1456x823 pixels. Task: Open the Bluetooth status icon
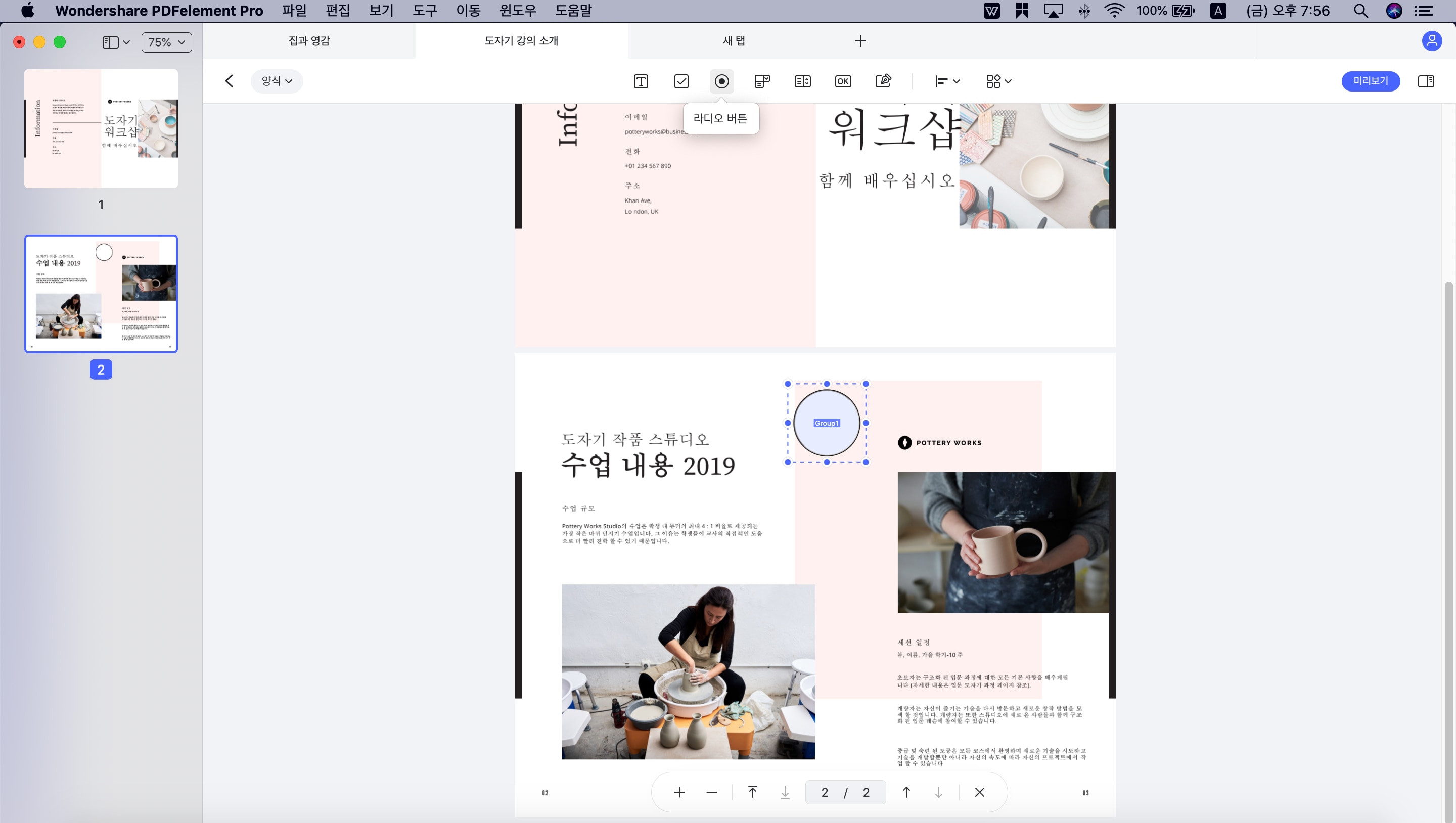(1084, 10)
